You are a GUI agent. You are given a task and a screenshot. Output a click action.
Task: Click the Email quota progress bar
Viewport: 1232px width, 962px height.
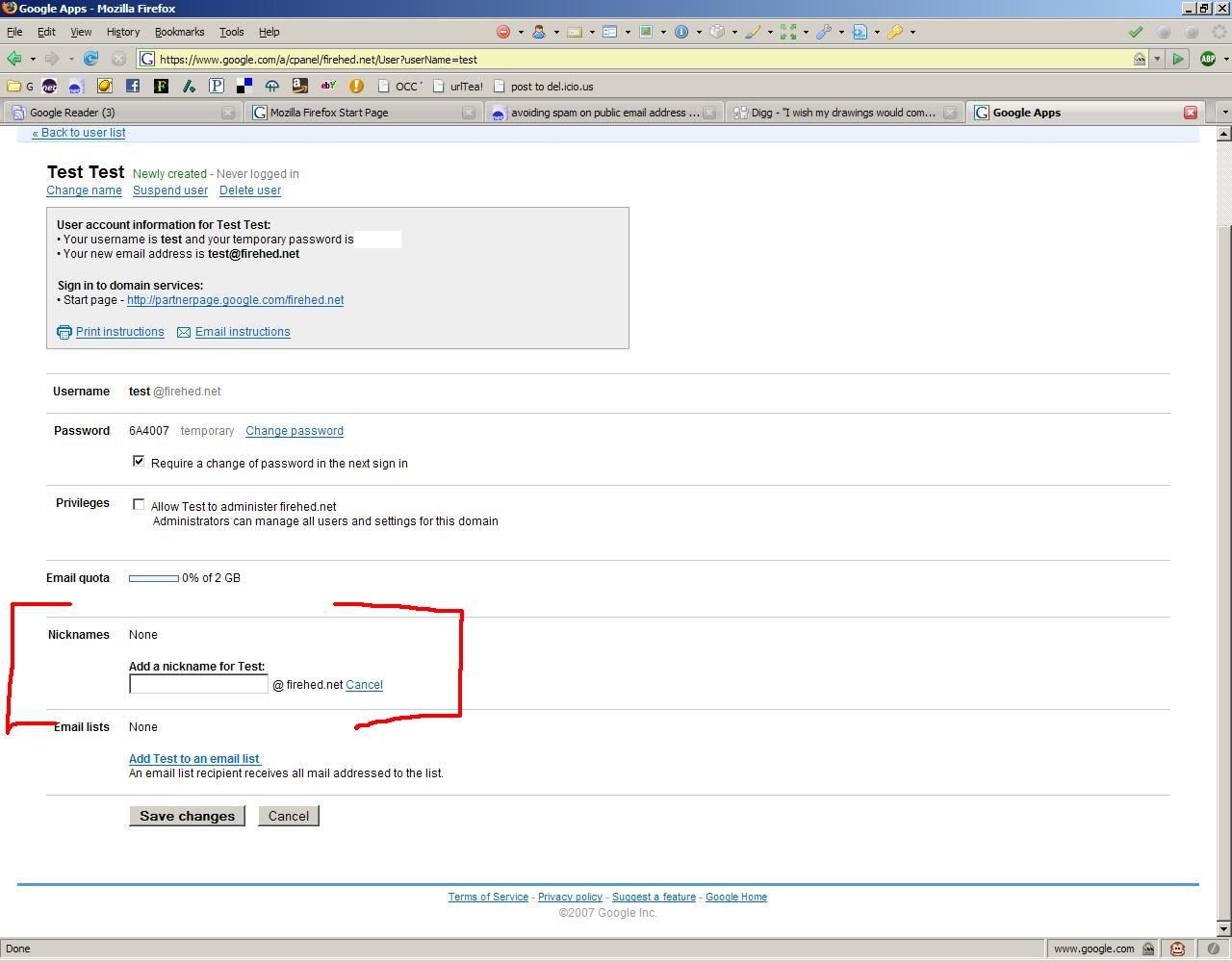point(154,578)
